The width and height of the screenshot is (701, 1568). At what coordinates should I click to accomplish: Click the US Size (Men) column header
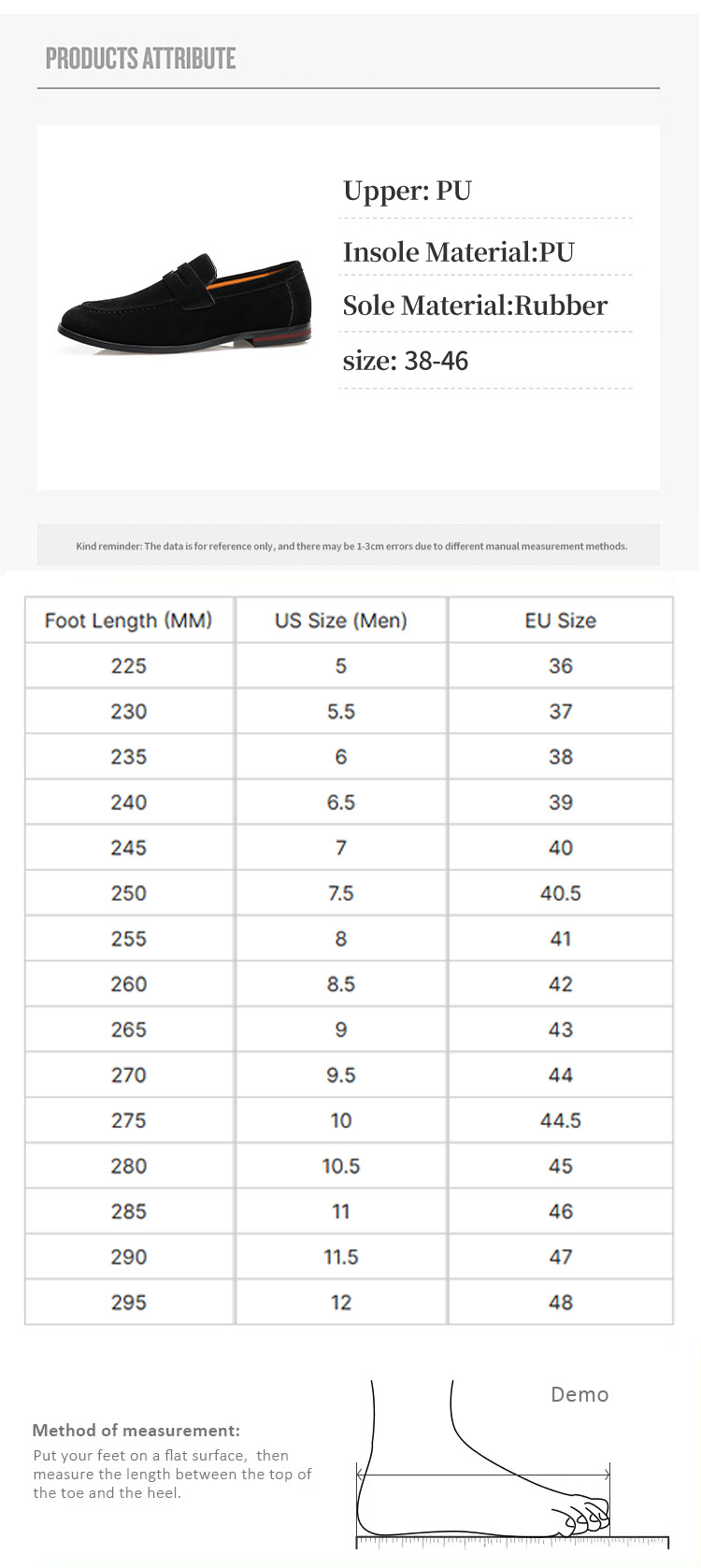tap(341, 620)
